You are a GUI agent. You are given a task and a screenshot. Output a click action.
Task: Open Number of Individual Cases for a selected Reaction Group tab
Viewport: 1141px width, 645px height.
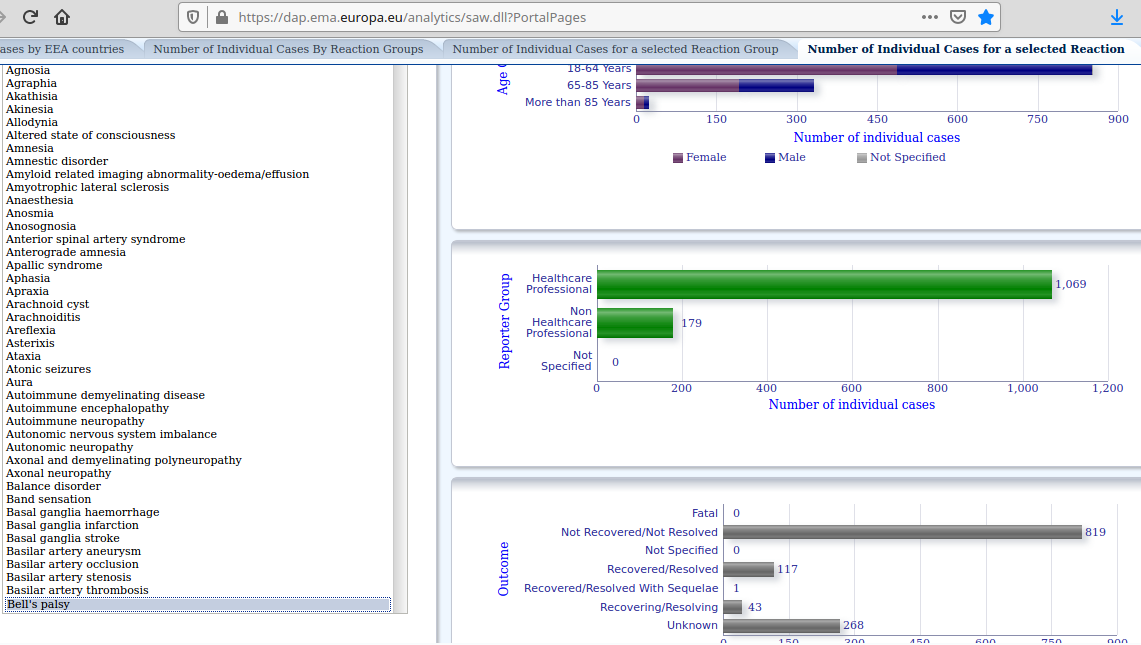(615, 49)
